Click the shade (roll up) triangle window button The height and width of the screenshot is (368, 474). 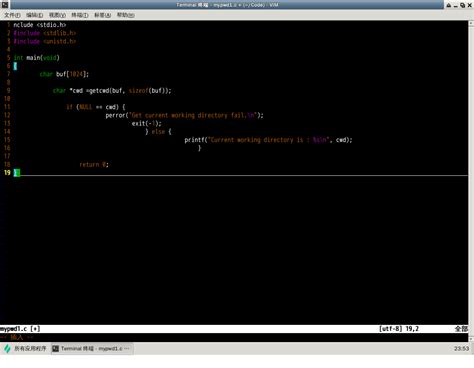click(x=449, y=5)
